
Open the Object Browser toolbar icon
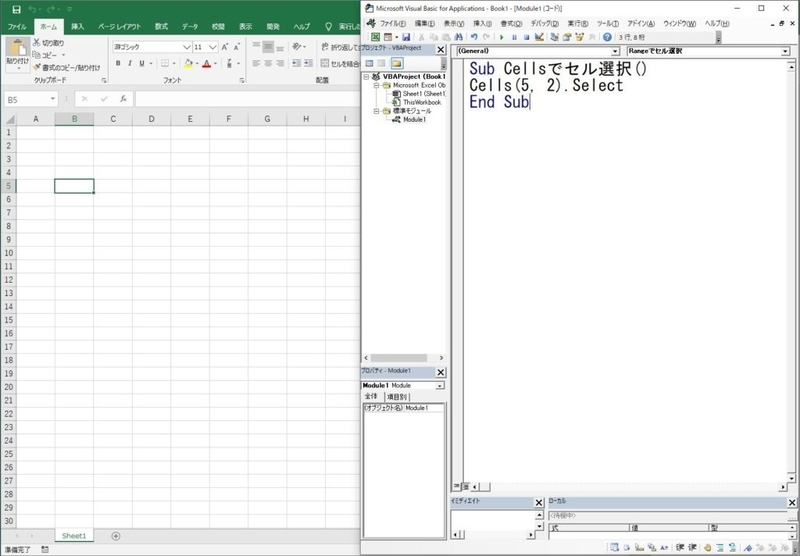[x=579, y=37]
